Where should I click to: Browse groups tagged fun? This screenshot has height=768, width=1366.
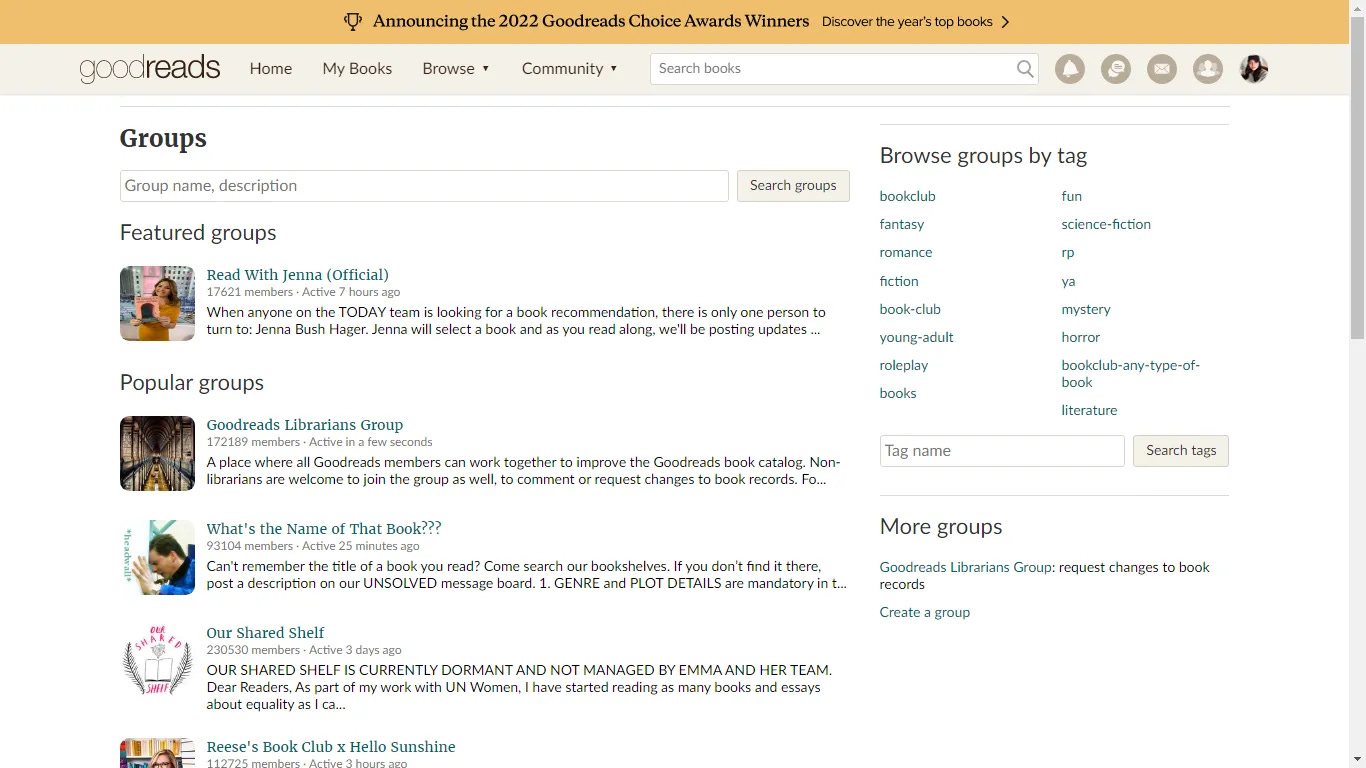tap(1071, 196)
